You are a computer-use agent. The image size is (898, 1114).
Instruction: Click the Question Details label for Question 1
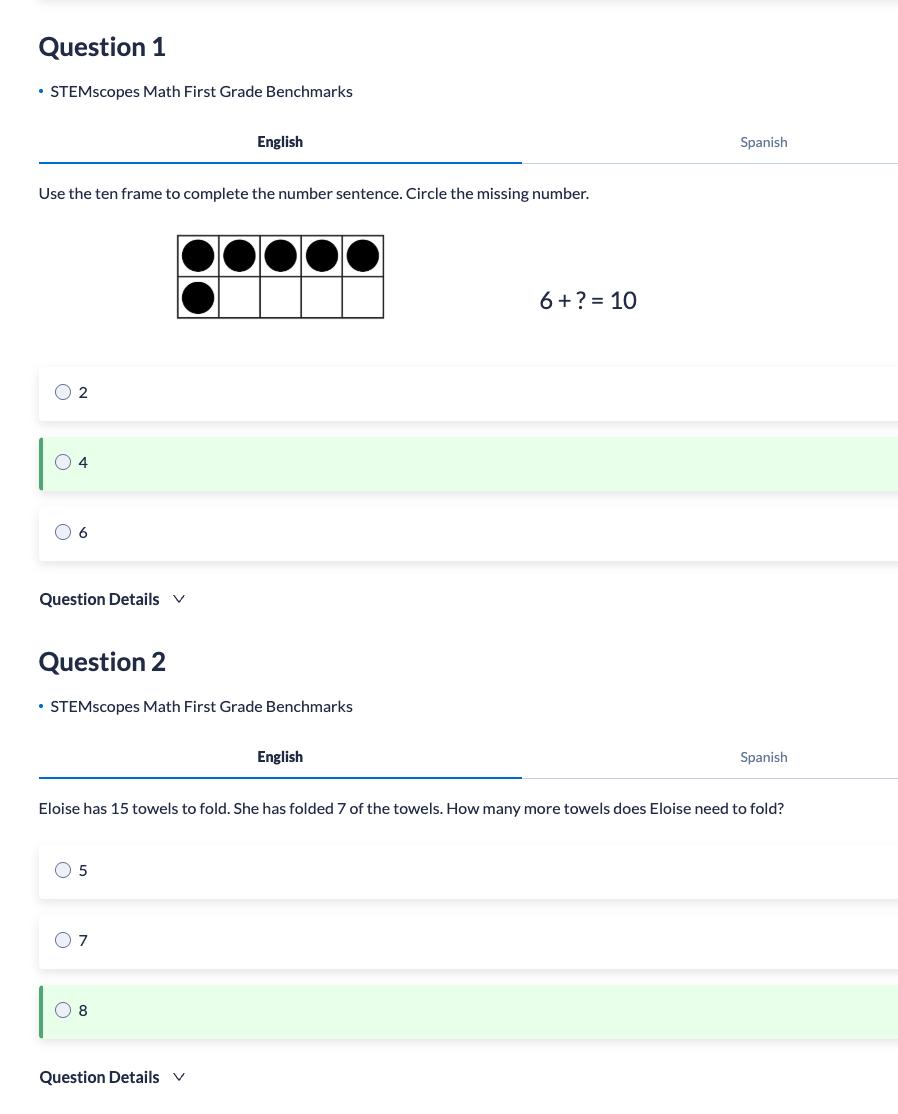[99, 600]
